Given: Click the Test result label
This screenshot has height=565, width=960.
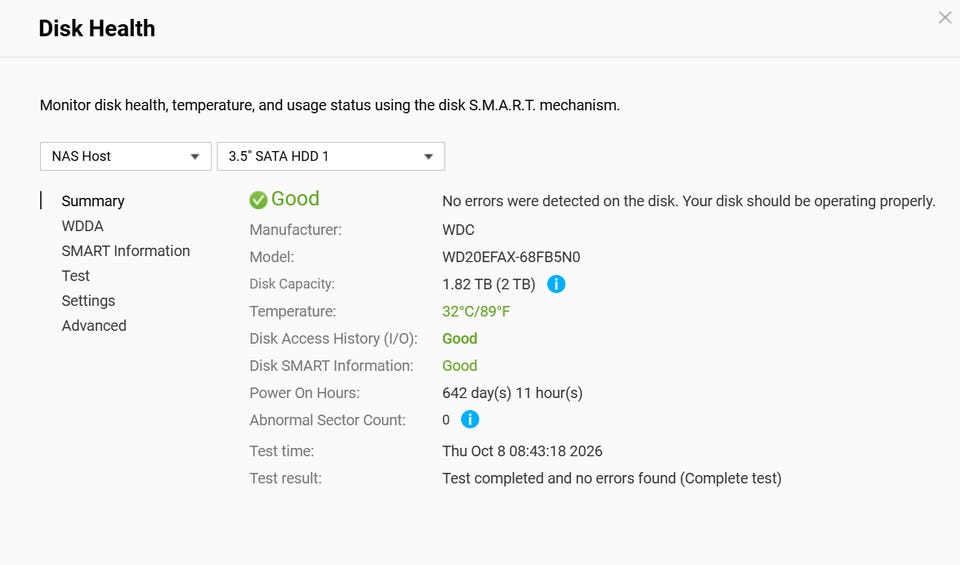Looking at the screenshot, I should tap(285, 478).
